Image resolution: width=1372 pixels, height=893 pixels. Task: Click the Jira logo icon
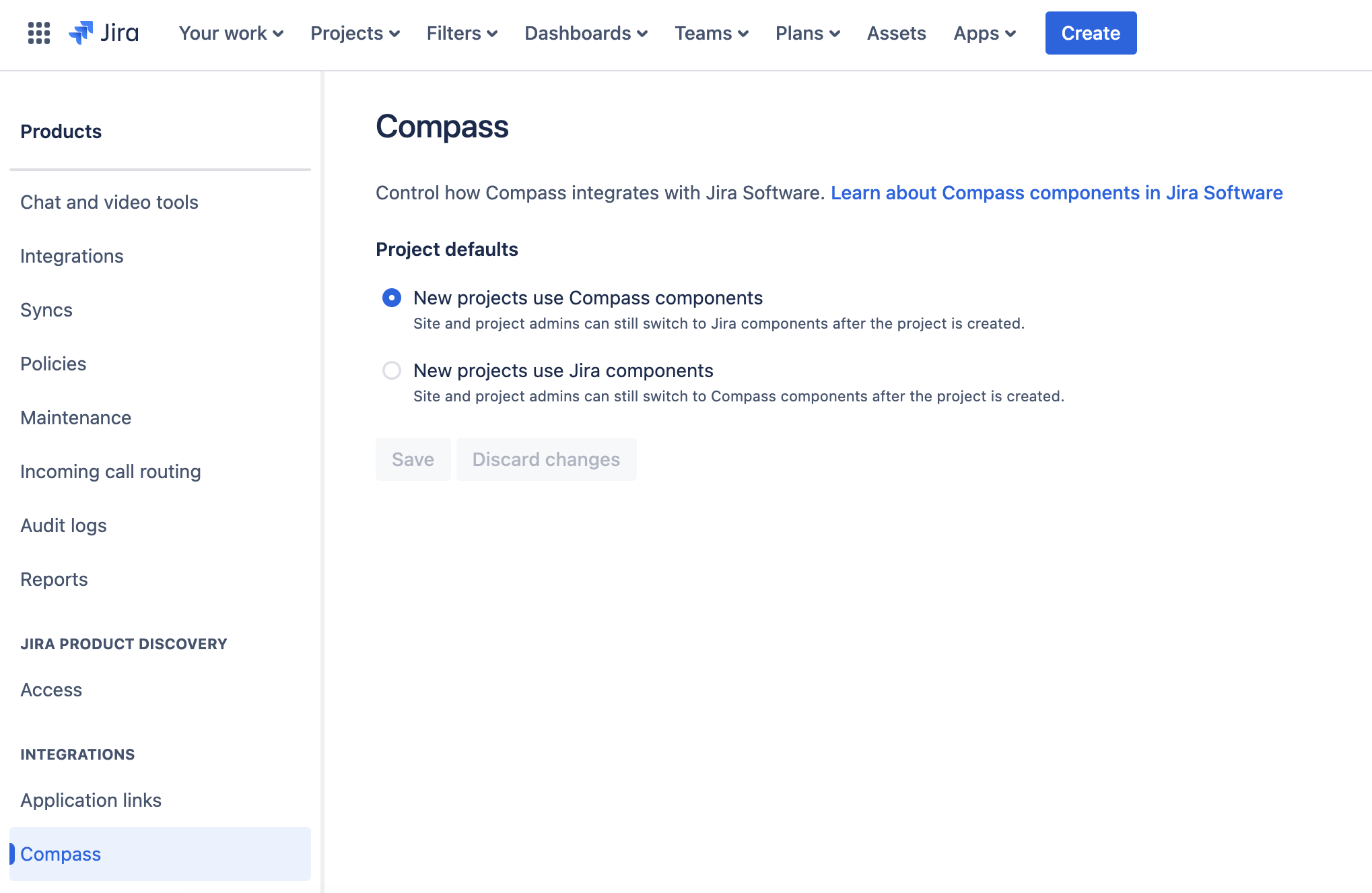[104, 32]
